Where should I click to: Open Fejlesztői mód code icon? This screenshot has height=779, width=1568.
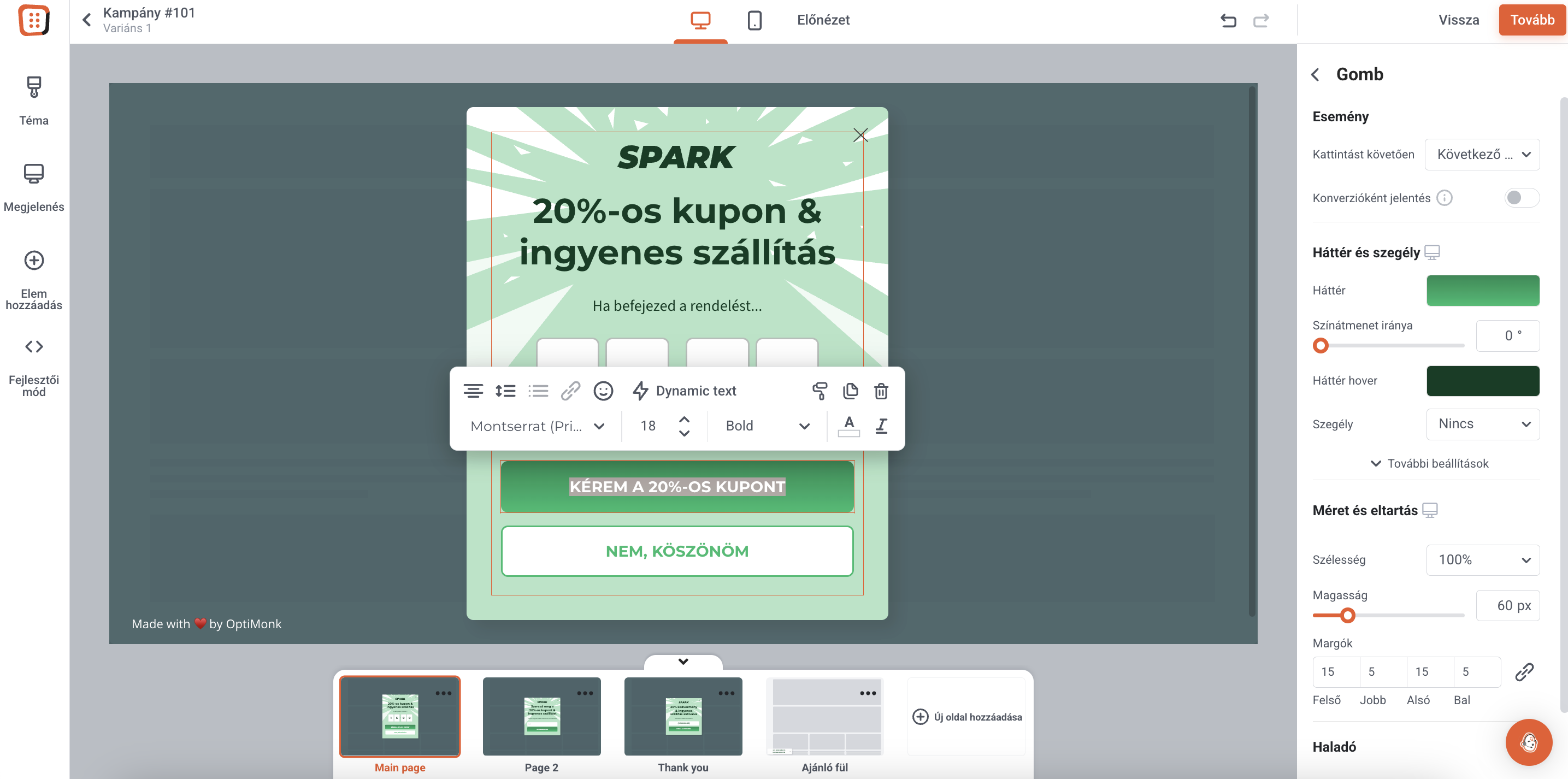[34, 347]
